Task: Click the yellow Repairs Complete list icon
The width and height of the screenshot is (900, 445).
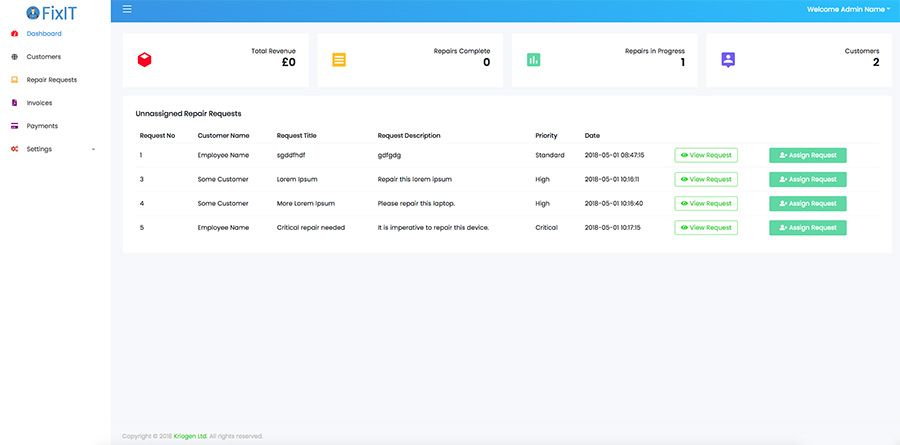Action: pos(339,60)
